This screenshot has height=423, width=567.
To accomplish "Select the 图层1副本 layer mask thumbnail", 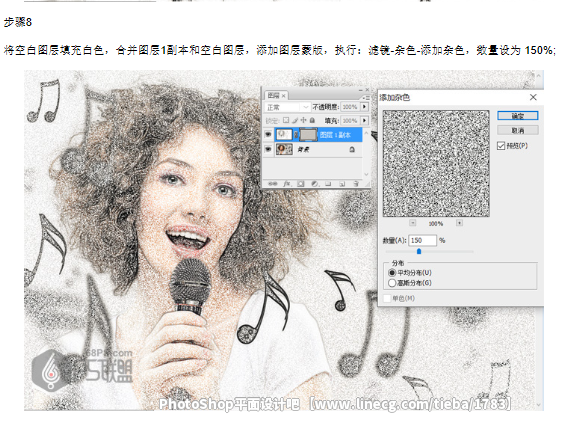I will coord(308,134).
